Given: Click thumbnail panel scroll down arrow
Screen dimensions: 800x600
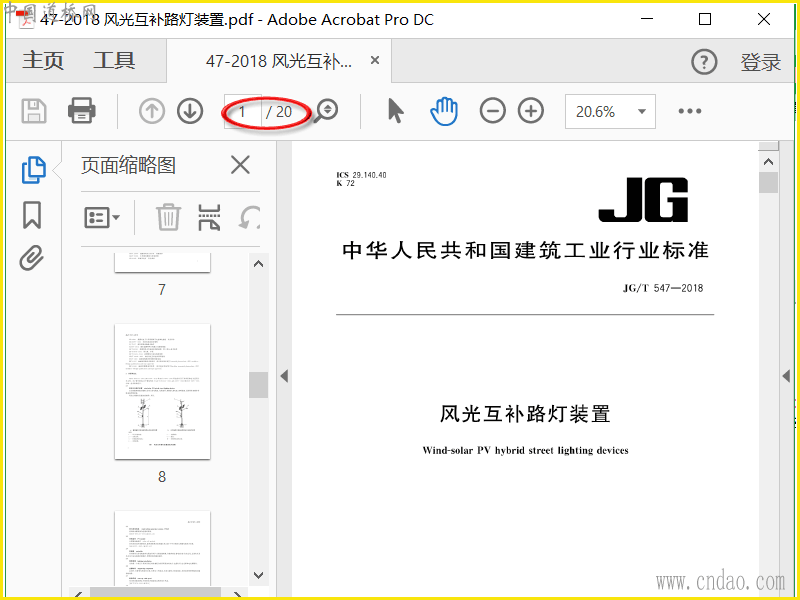Looking at the screenshot, I should [x=259, y=575].
